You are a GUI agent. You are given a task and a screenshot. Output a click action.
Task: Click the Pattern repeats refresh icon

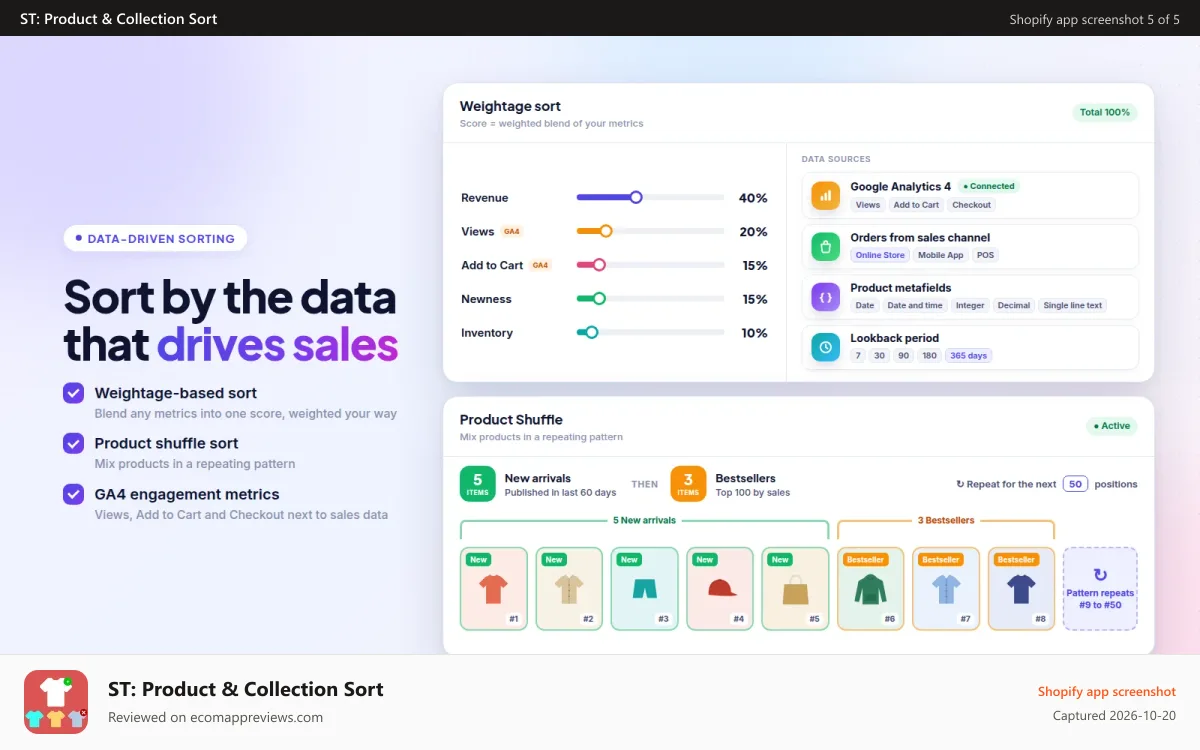click(x=1100, y=575)
